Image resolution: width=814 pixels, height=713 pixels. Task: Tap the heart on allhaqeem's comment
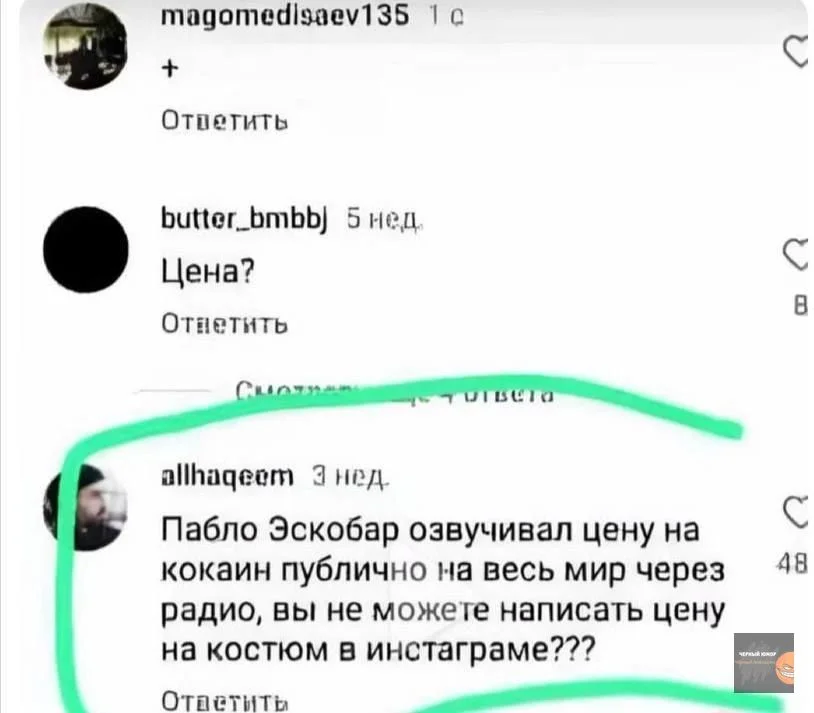tap(797, 511)
